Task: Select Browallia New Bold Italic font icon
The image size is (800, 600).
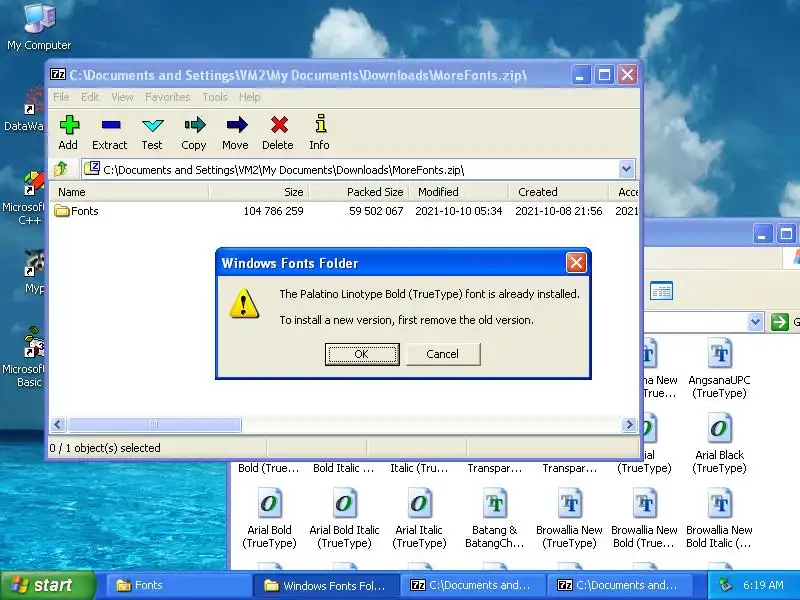Action: coord(719,518)
